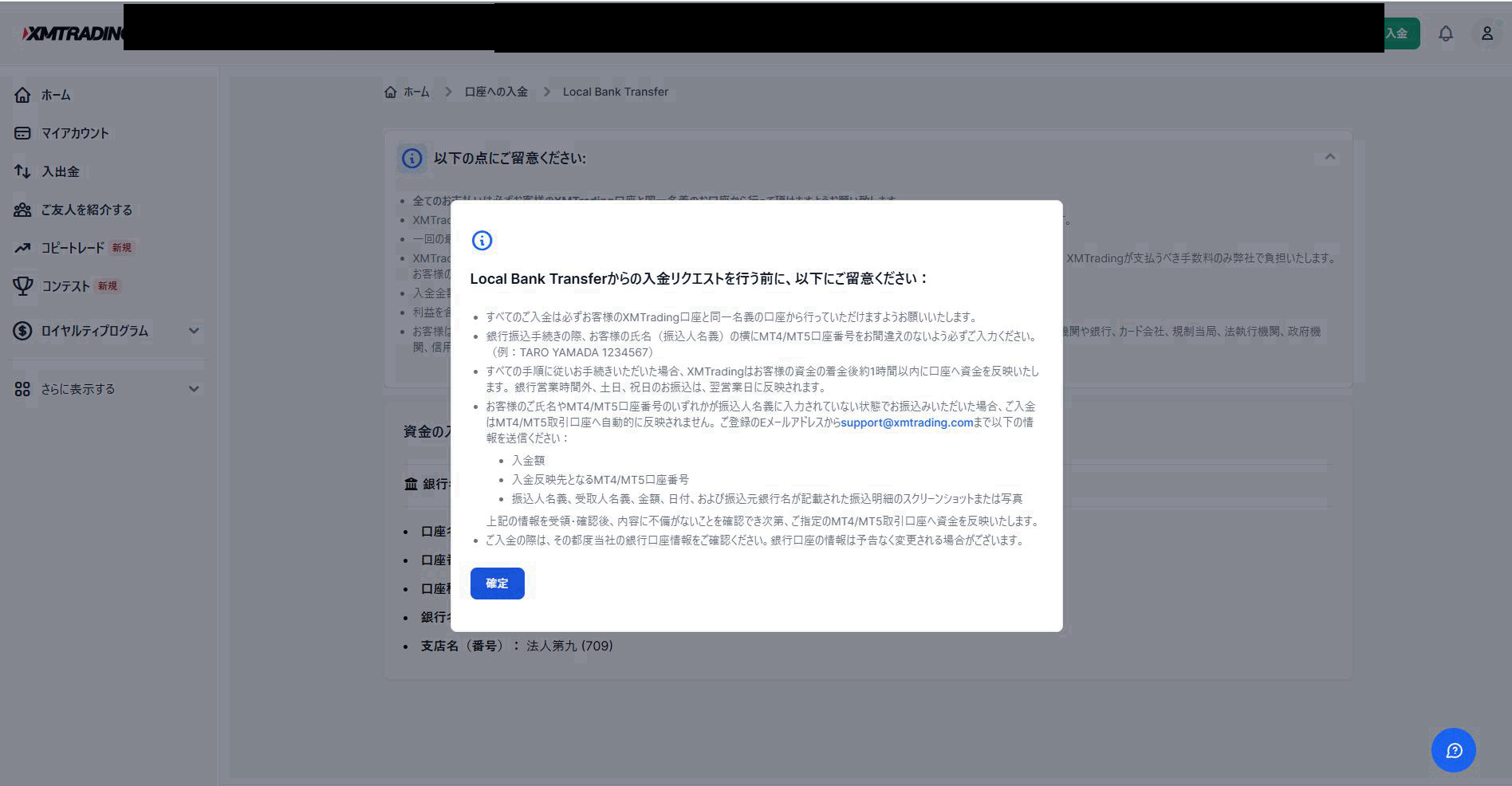Collapse the 以下の点にご留意ください panel chevron
1512x786 pixels.
(1330, 157)
